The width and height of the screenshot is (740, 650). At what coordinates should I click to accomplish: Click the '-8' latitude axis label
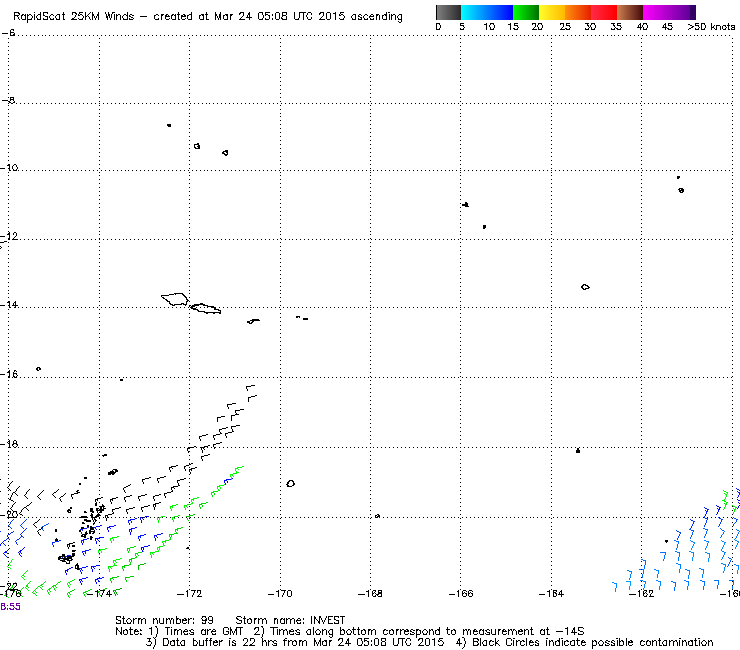point(8,100)
